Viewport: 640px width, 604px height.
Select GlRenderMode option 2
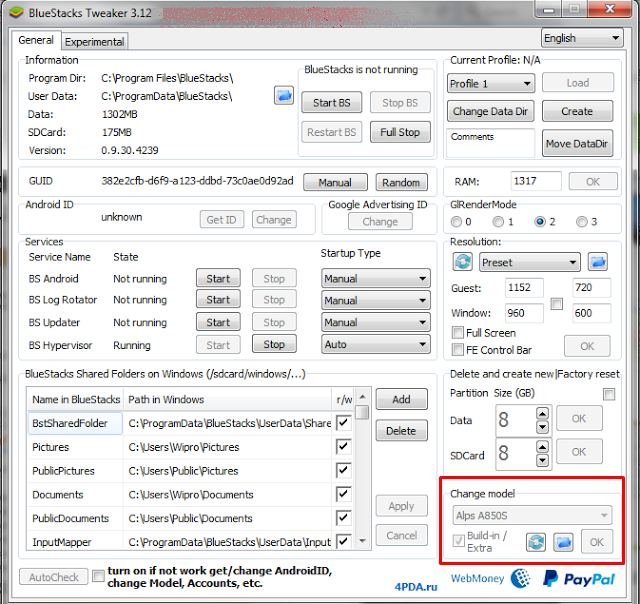[540, 222]
